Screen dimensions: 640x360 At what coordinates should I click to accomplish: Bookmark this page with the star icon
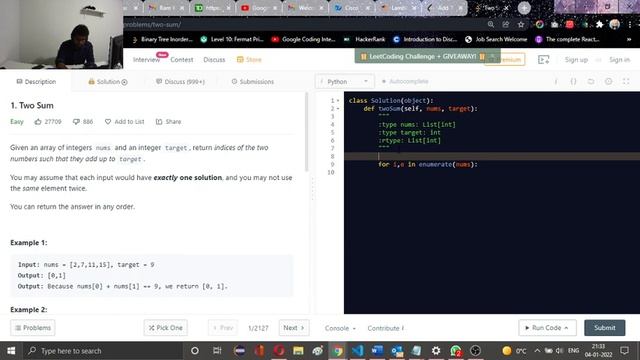pyautogui.click(x=521, y=24)
